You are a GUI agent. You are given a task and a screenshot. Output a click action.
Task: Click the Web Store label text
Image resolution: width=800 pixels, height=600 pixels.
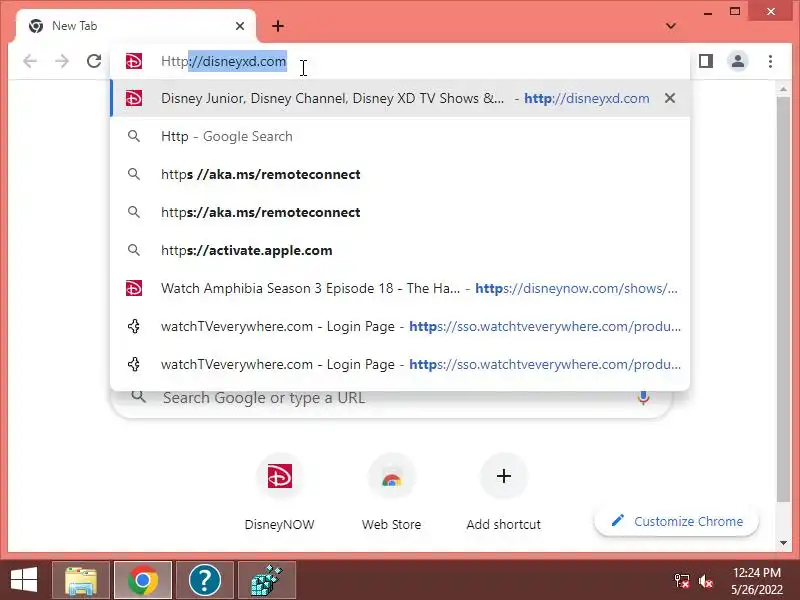(391, 524)
